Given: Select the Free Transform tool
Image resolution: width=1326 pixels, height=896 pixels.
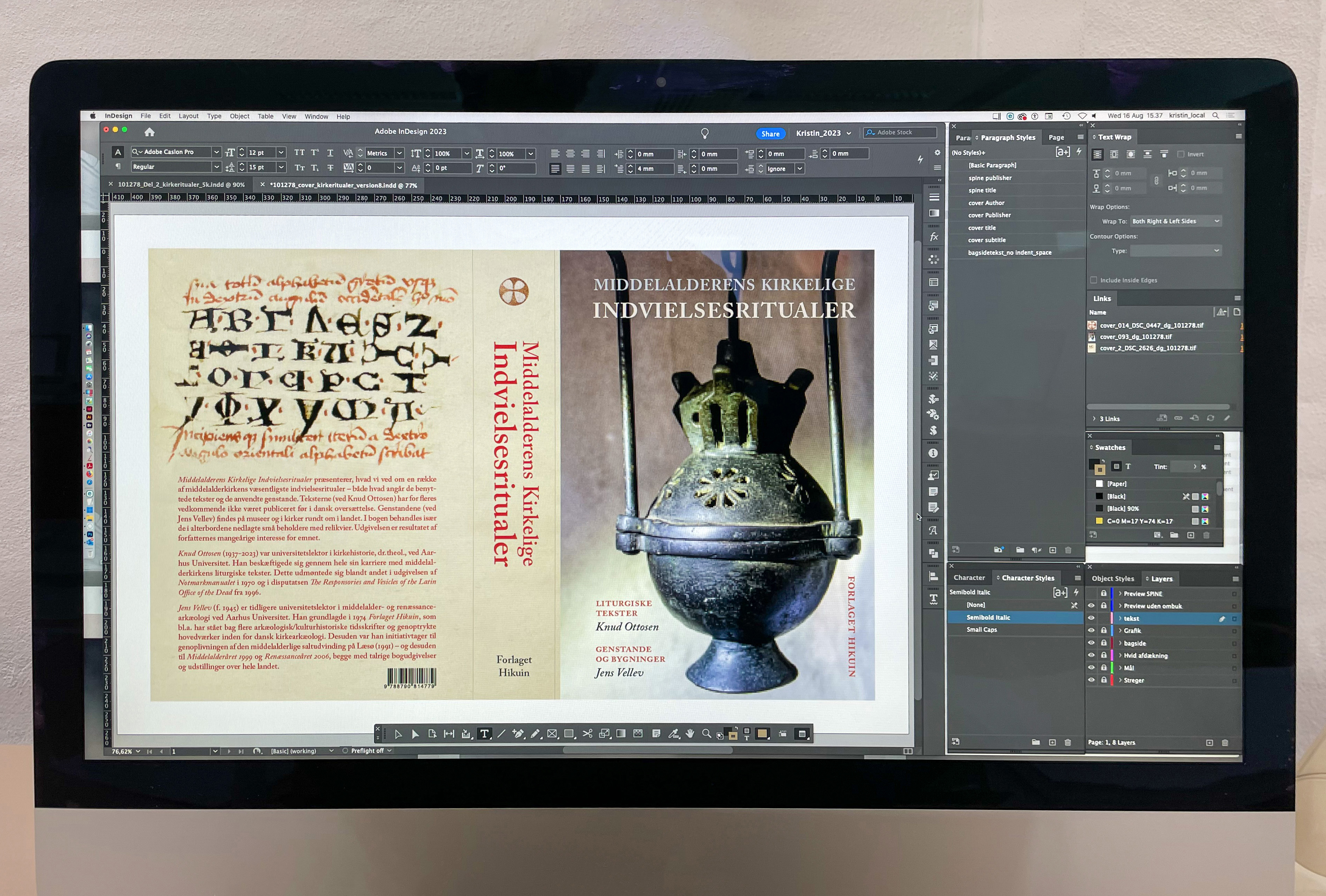Looking at the screenshot, I should point(604,734).
